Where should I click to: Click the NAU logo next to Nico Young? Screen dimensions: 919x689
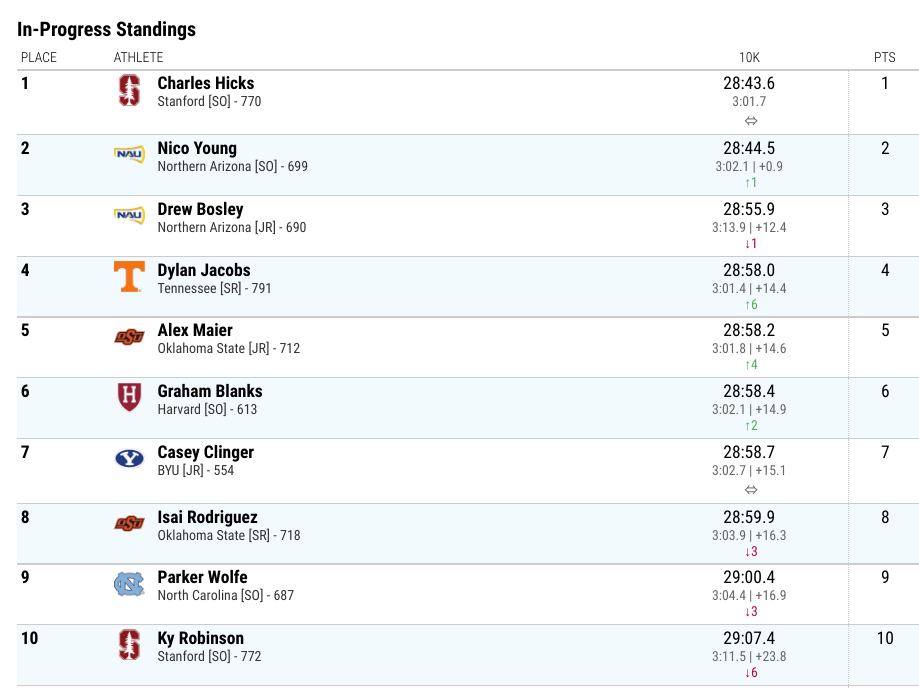[x=130, y=154]
